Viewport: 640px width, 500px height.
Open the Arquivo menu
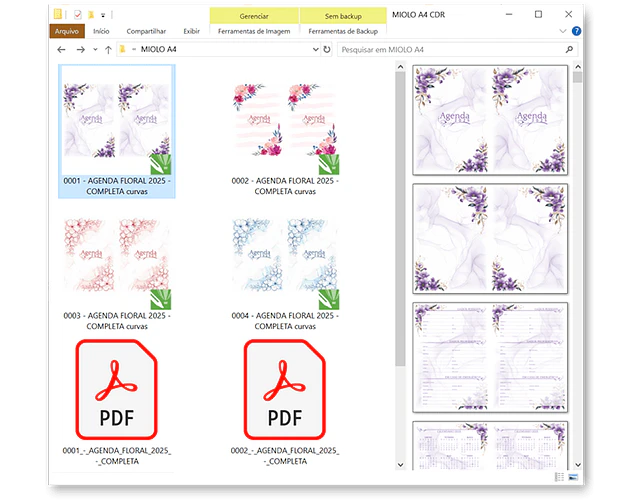point(66,31)
